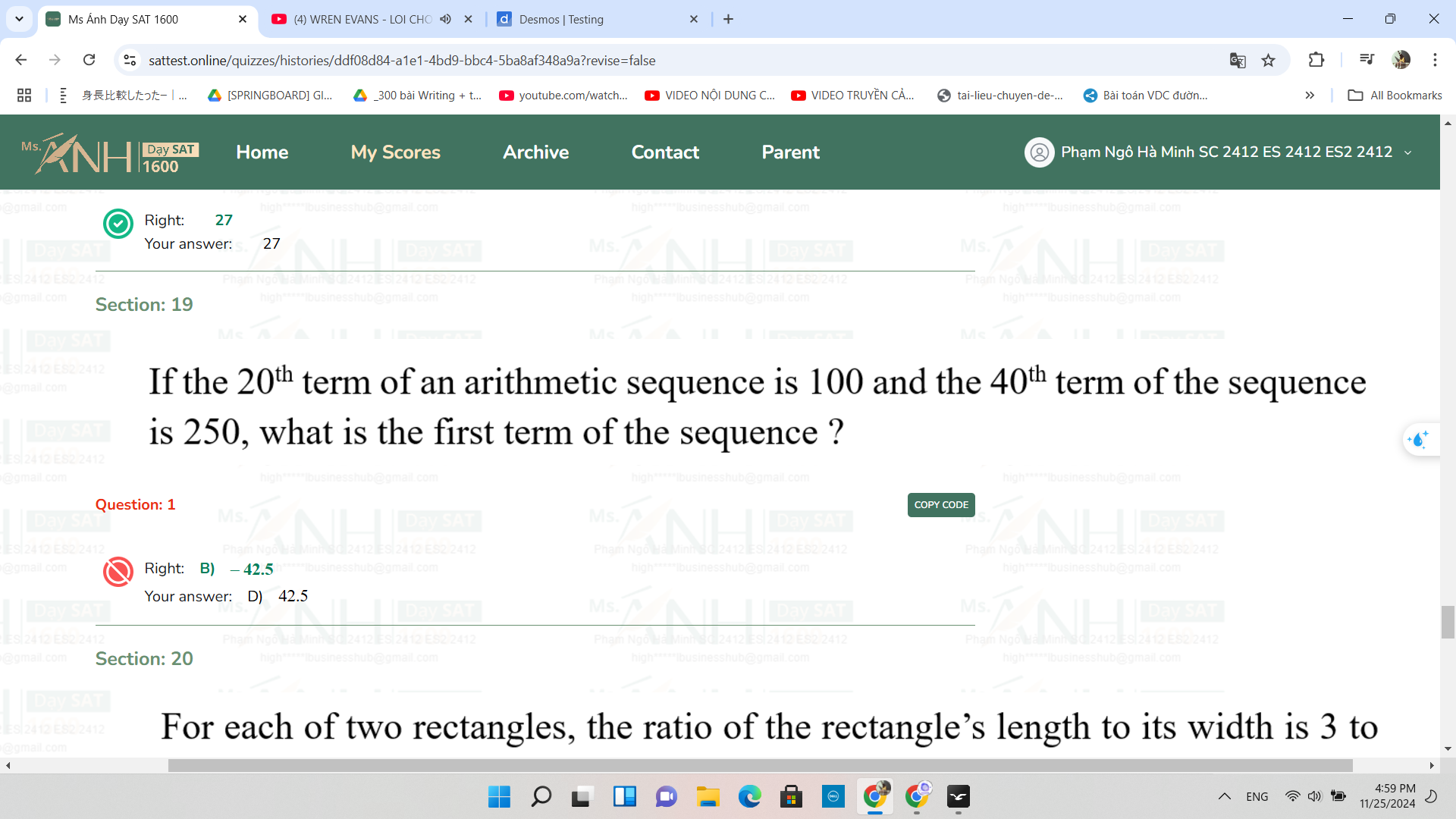Open Windows Search from the taskbar
Screen dimensions: 1456x819
click(541, 796)
